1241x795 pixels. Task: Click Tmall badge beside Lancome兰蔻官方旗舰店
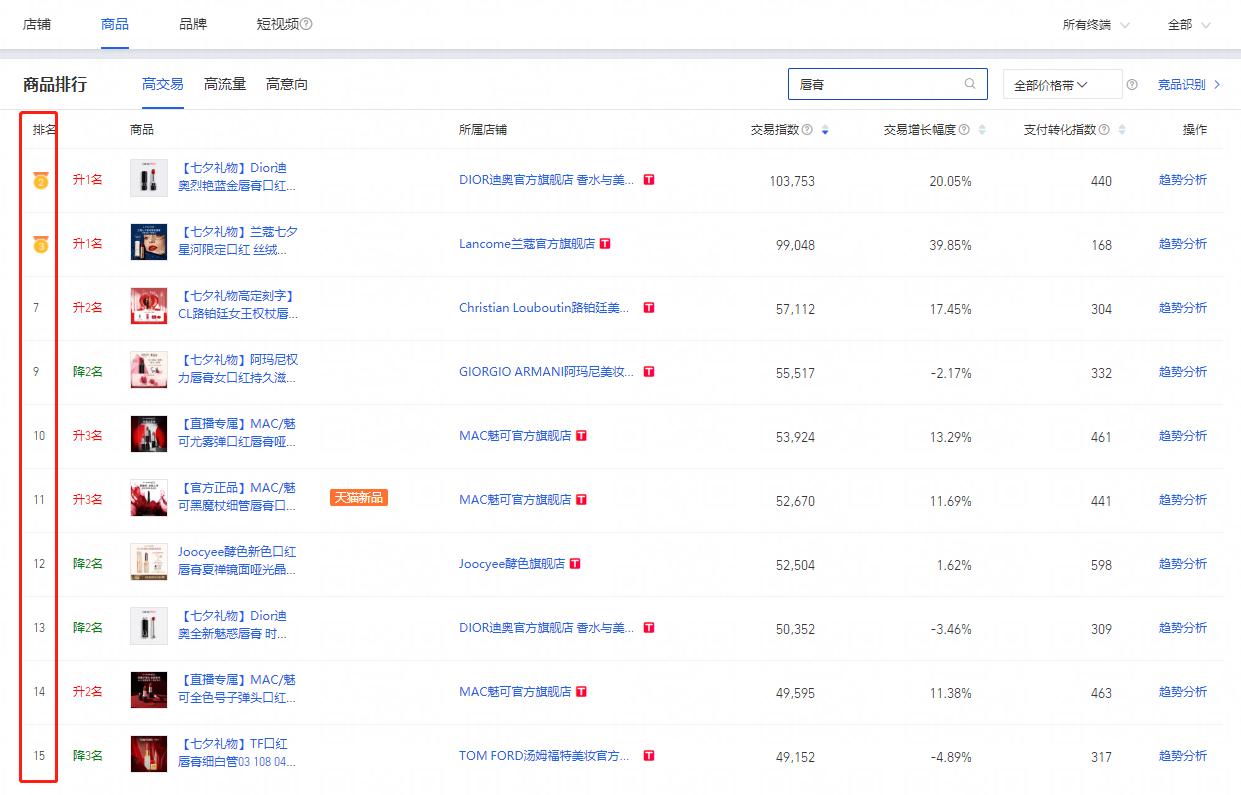[x=605, y=244]
